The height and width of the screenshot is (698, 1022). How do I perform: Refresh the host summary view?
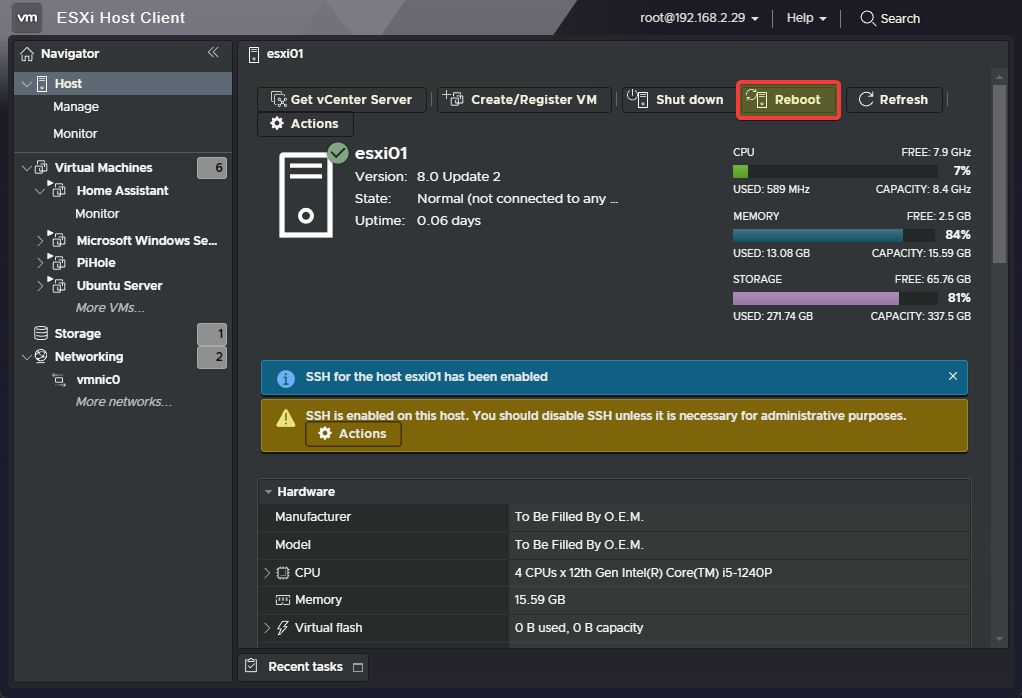click(894, 100)
